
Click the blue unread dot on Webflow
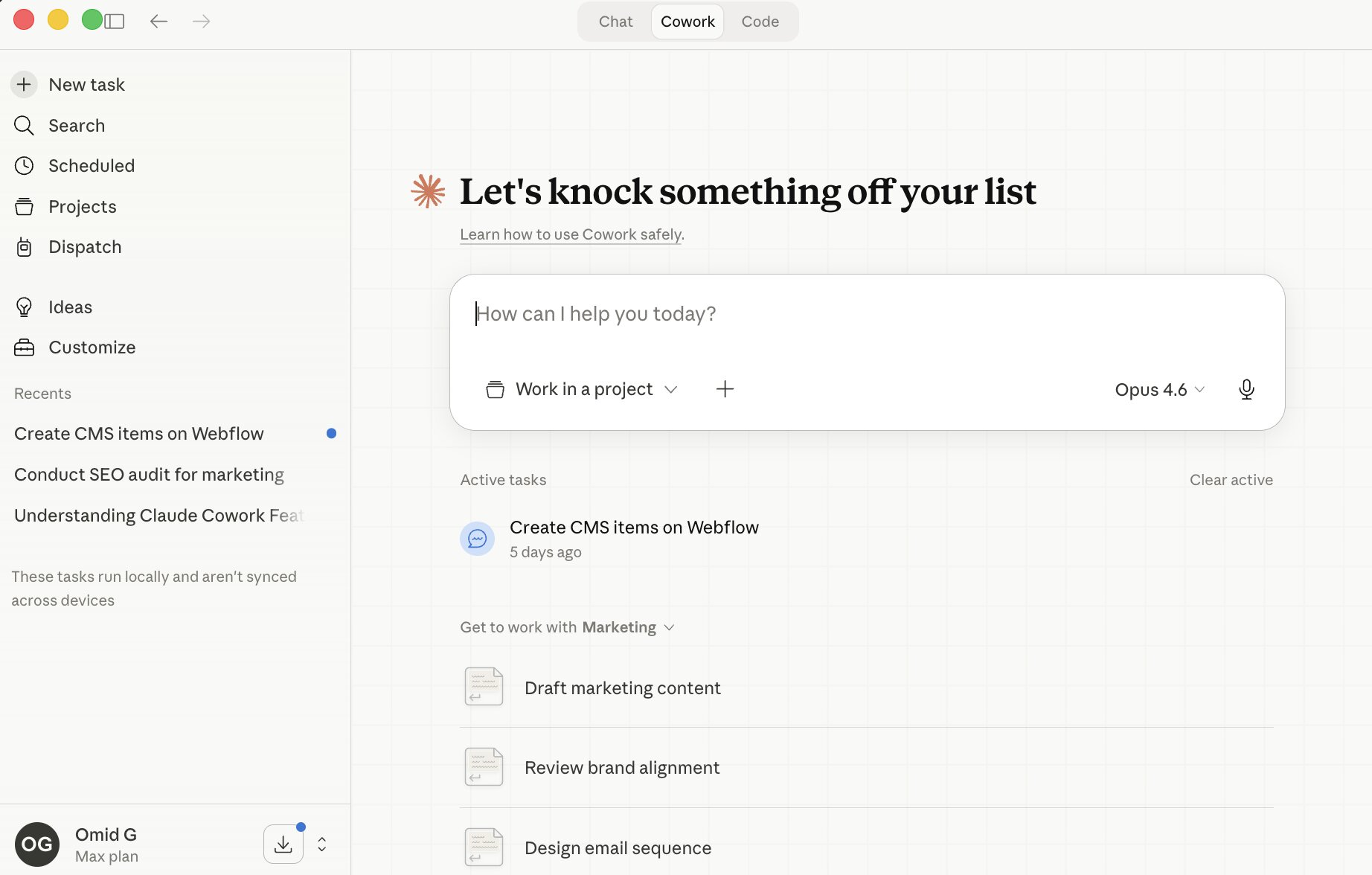coord(331,434)
